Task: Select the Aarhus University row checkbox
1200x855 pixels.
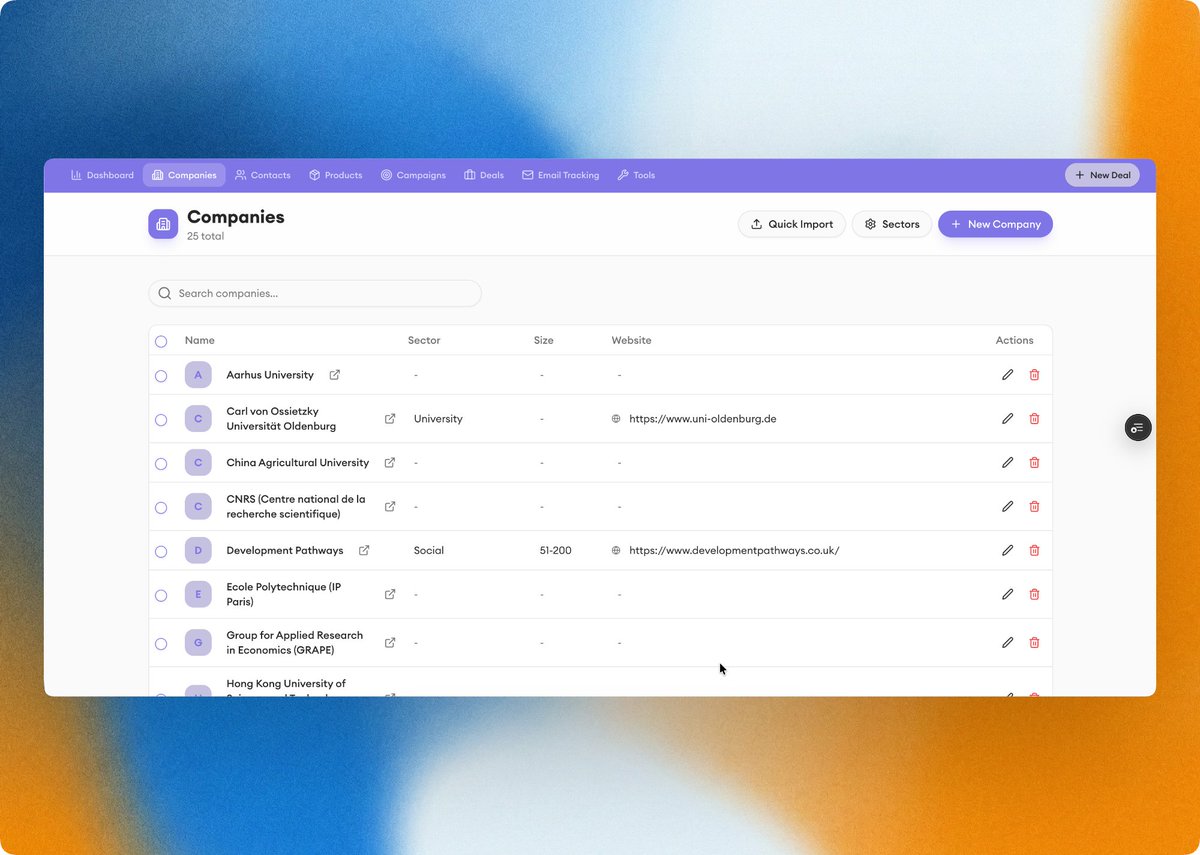Action: (161, 376)
